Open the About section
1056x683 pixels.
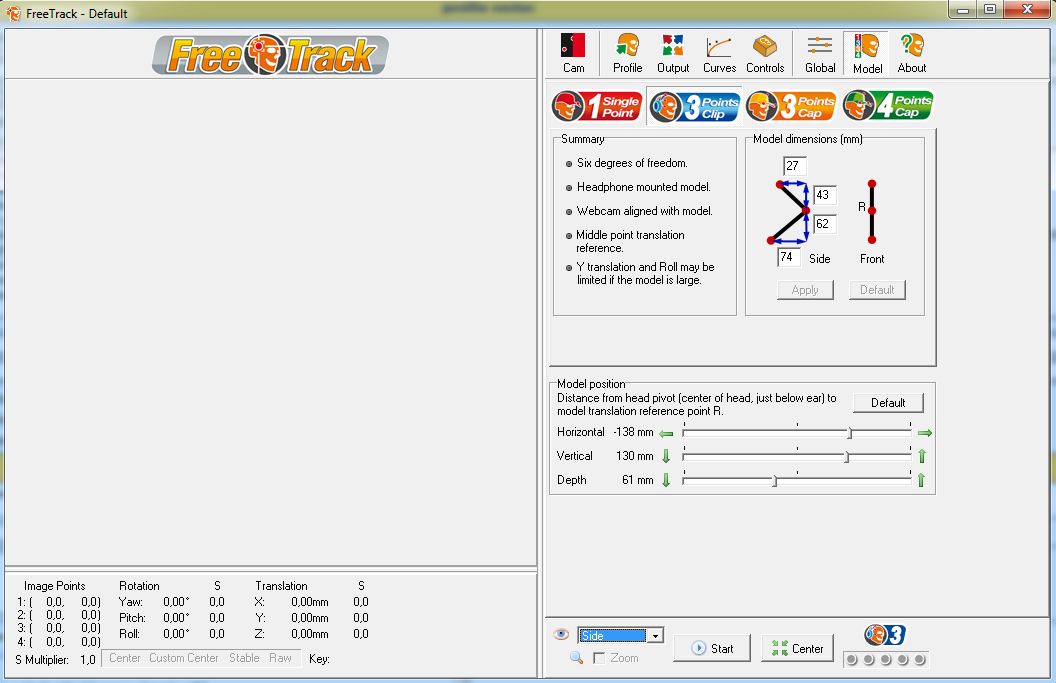coord(912,53)
